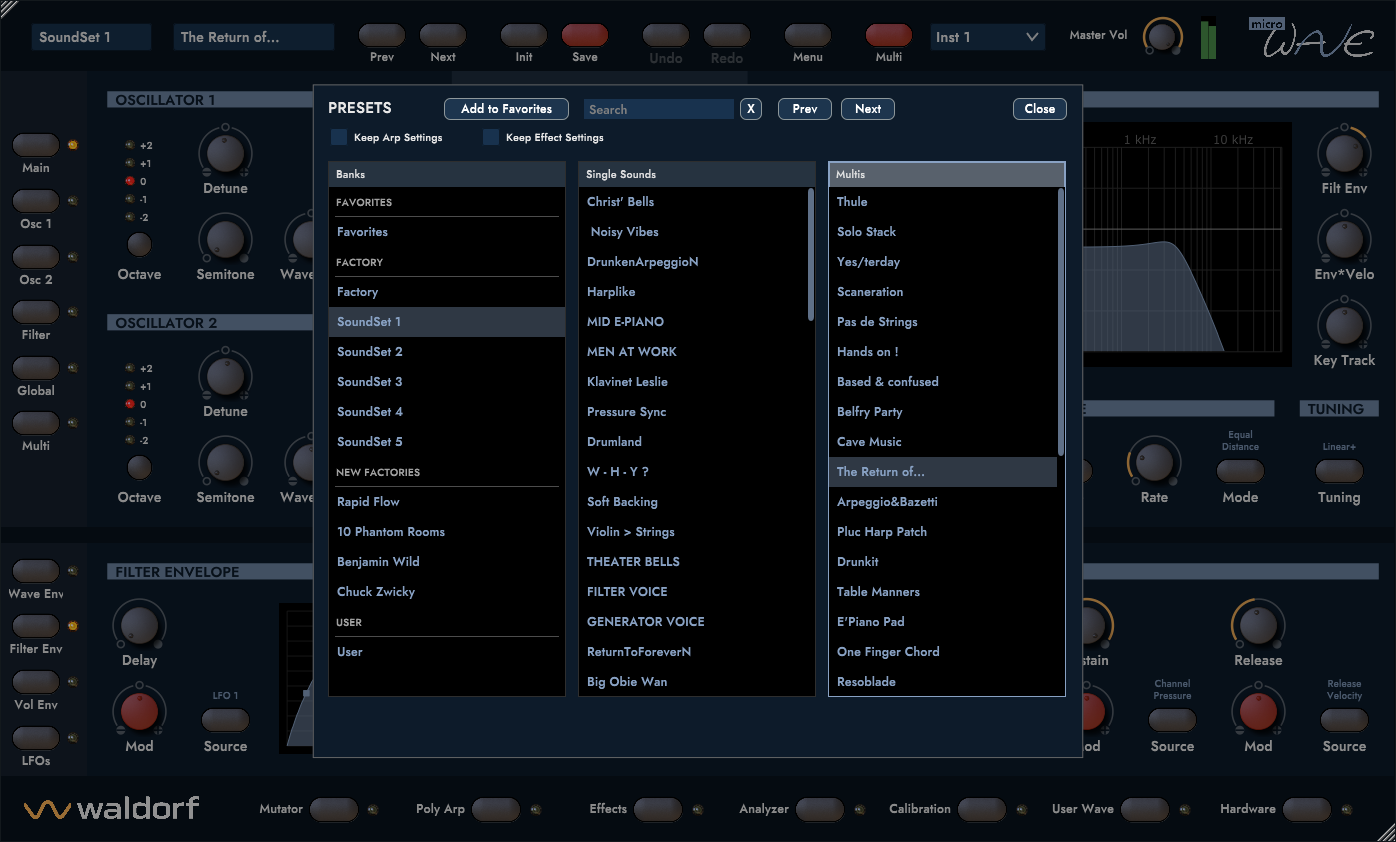Select the THEATER BELLS single sound
1396x842 pixels.
tap(693, 562)
